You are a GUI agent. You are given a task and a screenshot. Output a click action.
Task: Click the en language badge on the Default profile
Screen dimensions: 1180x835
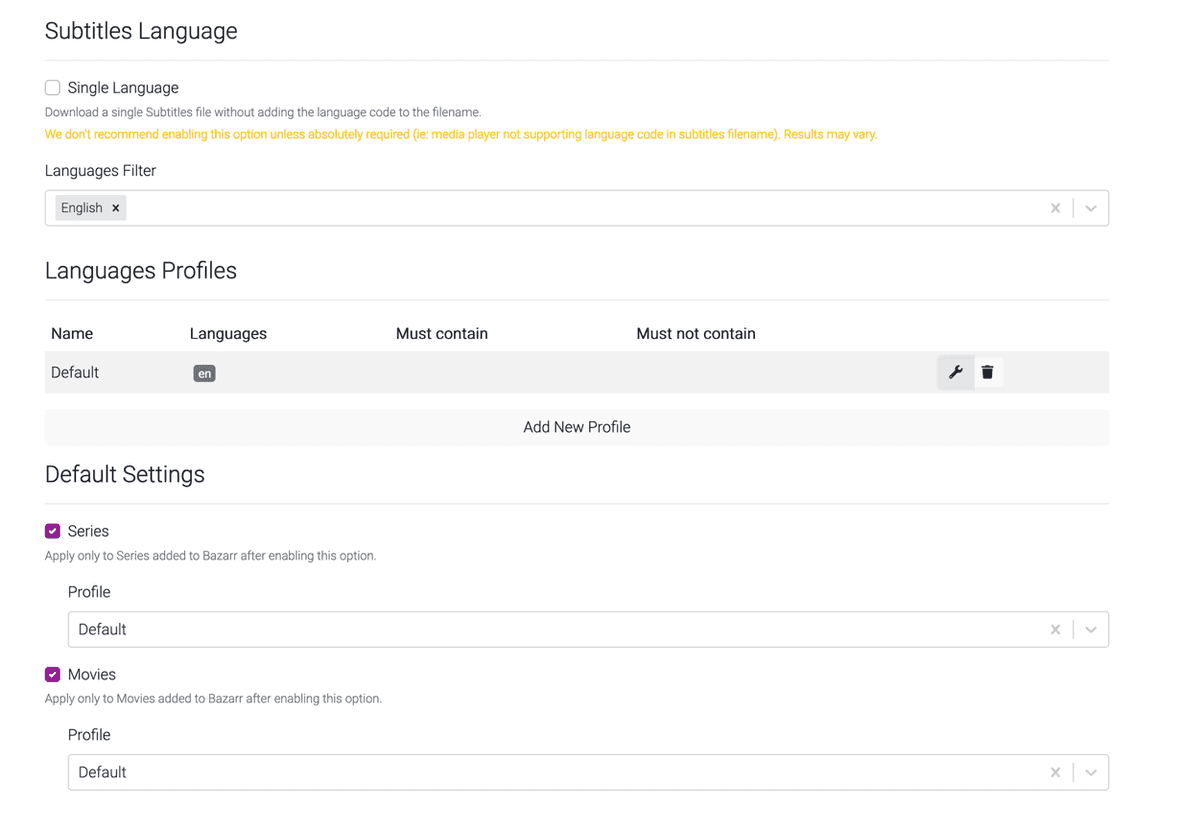click(204, 372)
